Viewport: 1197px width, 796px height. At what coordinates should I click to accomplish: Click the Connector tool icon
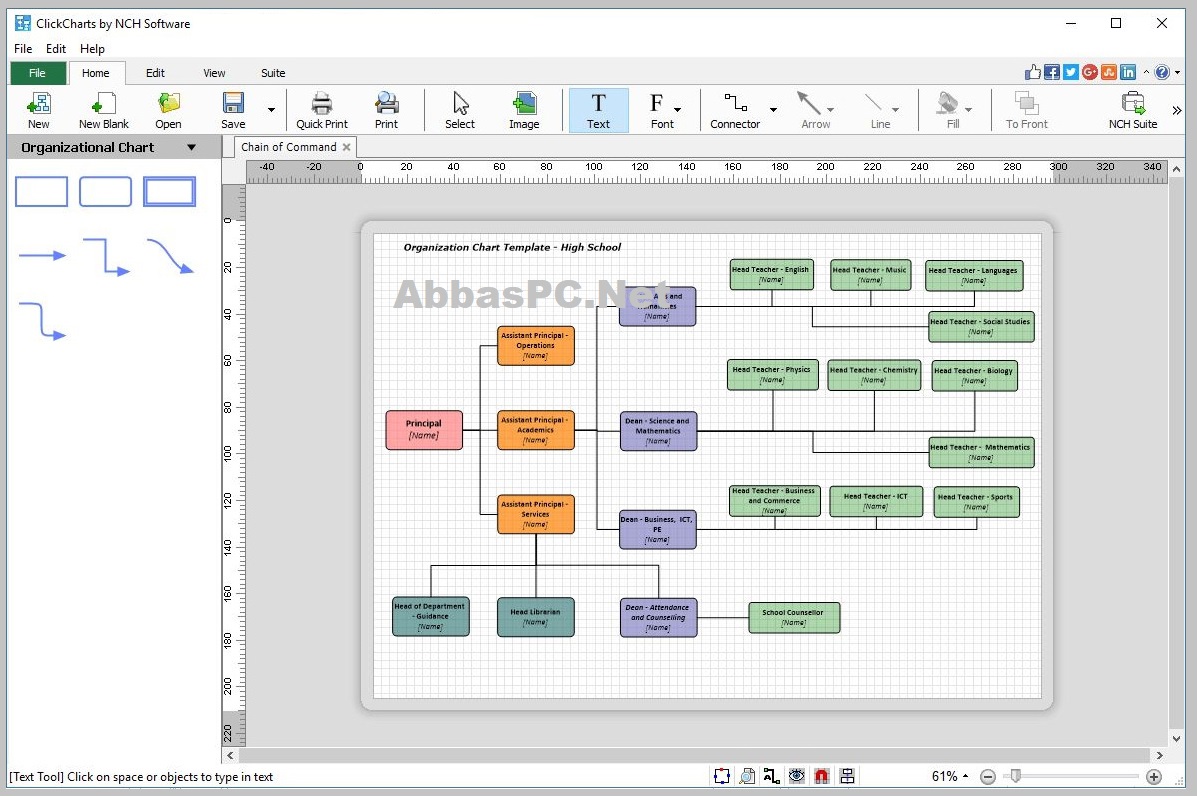tap(735, 111)
